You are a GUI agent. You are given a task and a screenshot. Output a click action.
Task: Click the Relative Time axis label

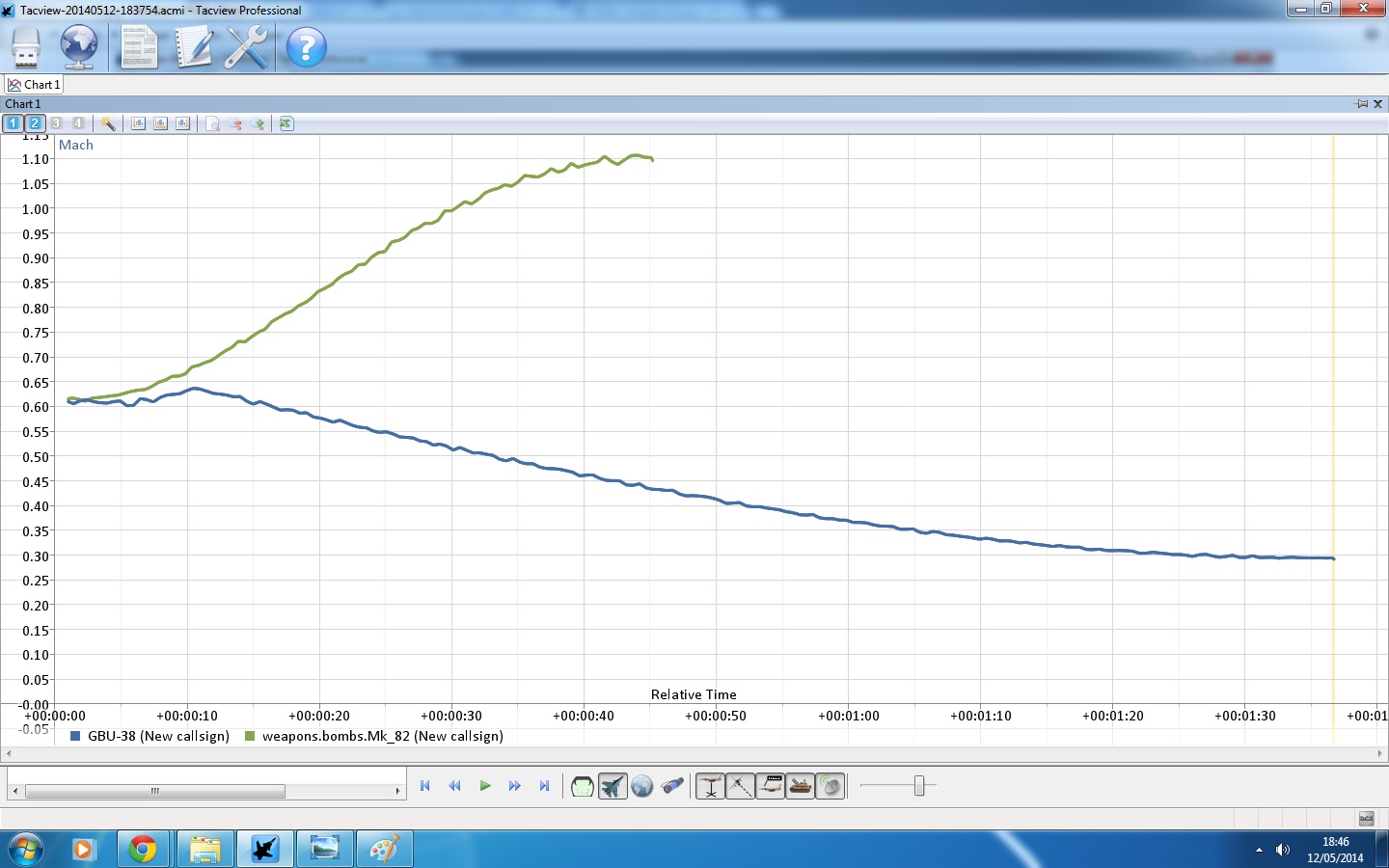tap(694, 694)
